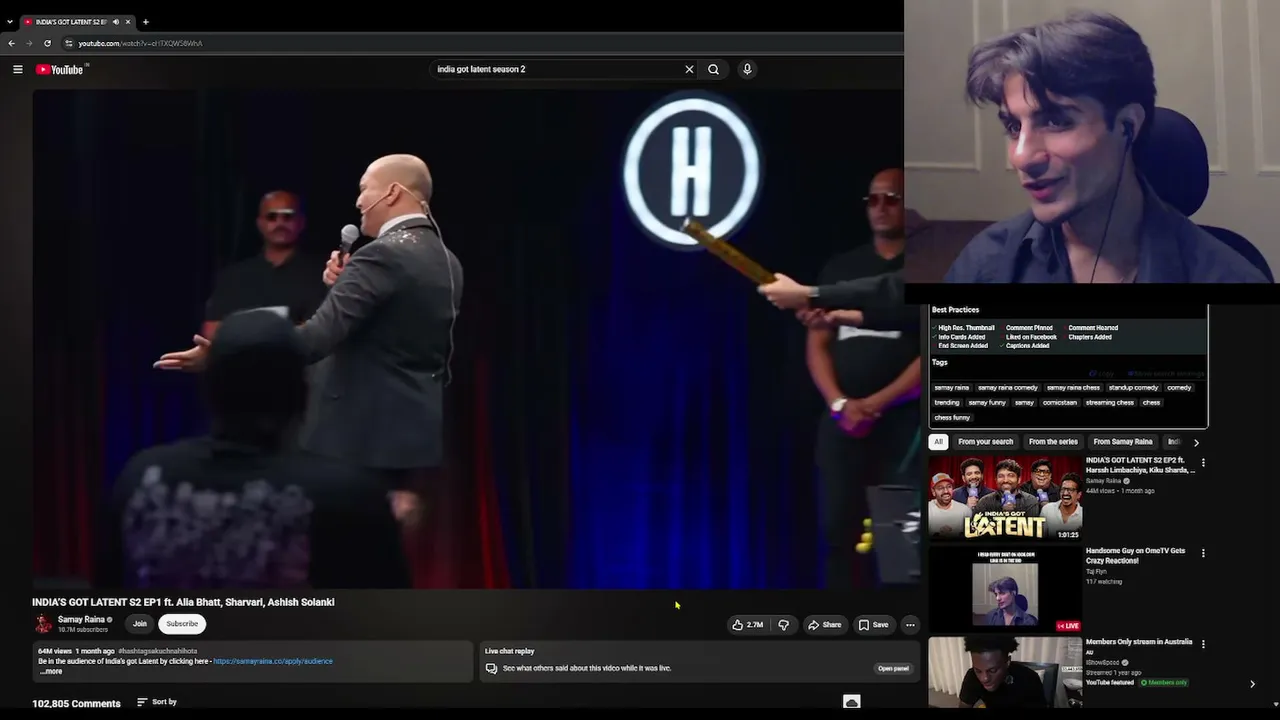Dislike the video
1280x720 pixels.
tap(784, 625)
